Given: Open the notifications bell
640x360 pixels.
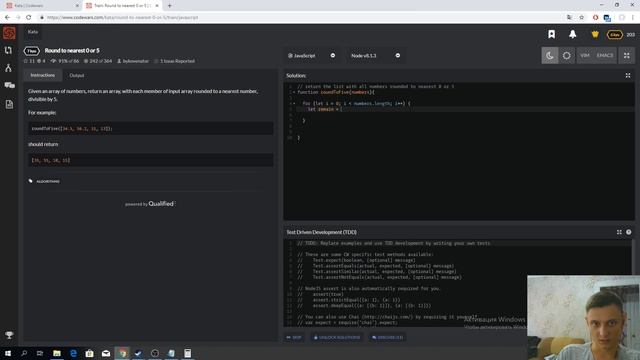Looking at the screenshot, I should pyautogui.click(x=573, y=34).
